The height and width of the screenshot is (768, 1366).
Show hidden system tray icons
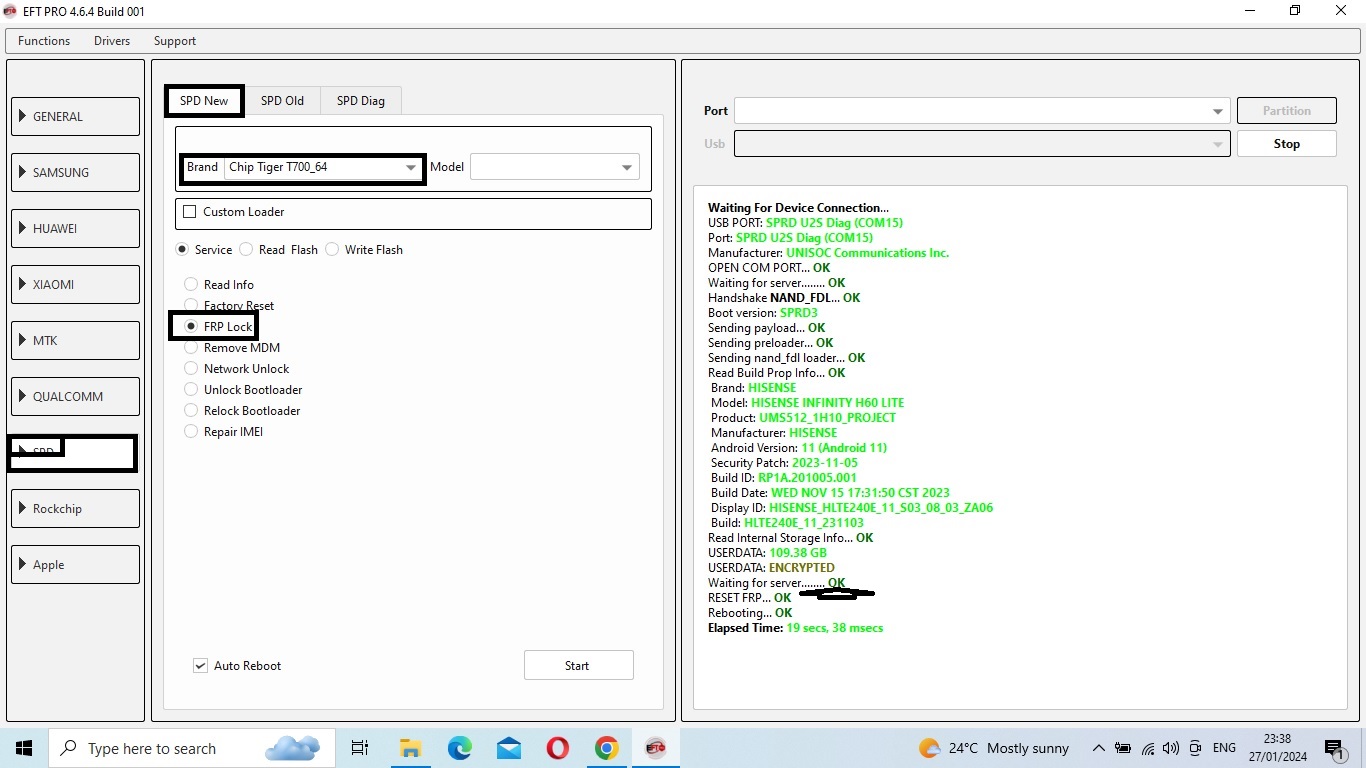tap(1098, 748)
